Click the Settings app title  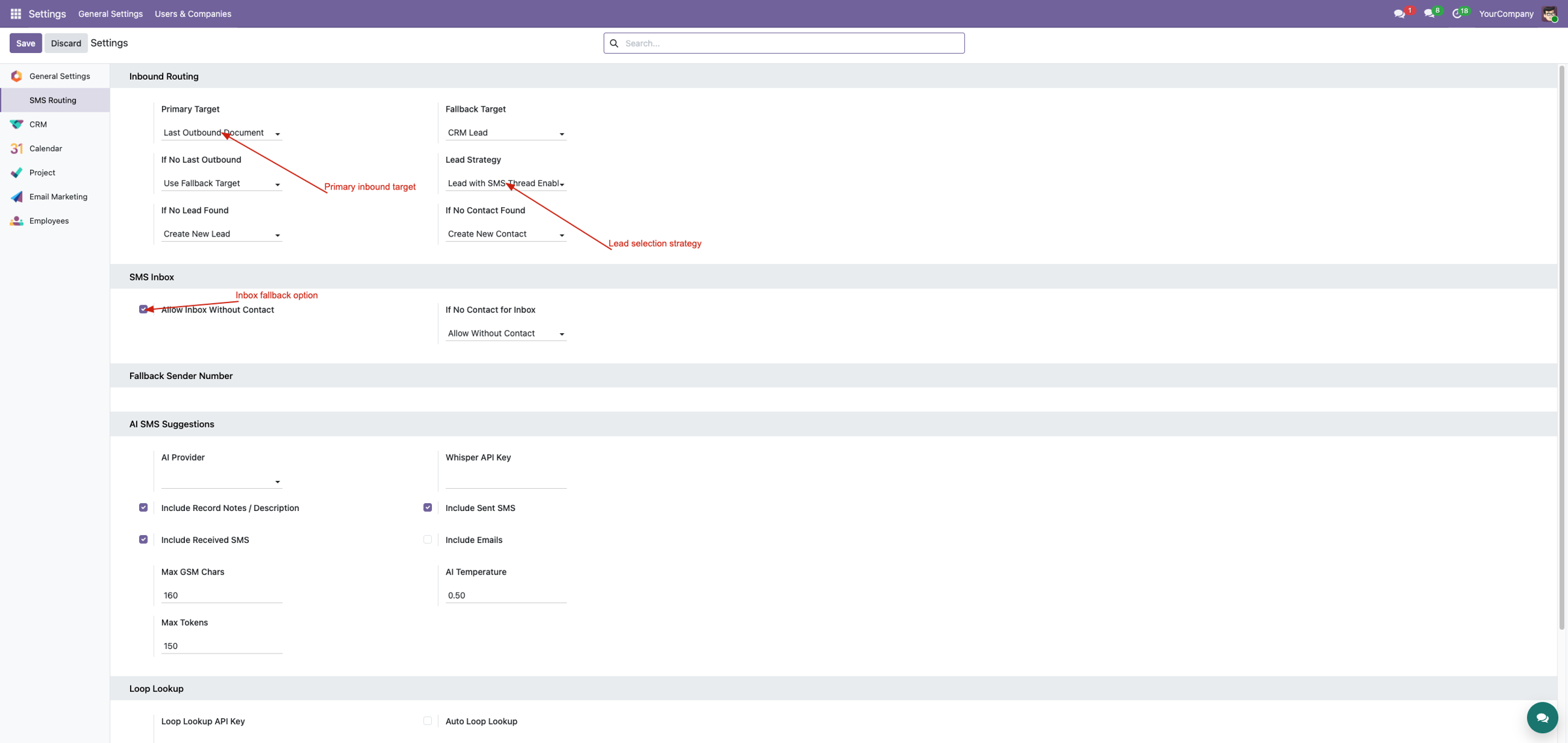pos(47,14)
